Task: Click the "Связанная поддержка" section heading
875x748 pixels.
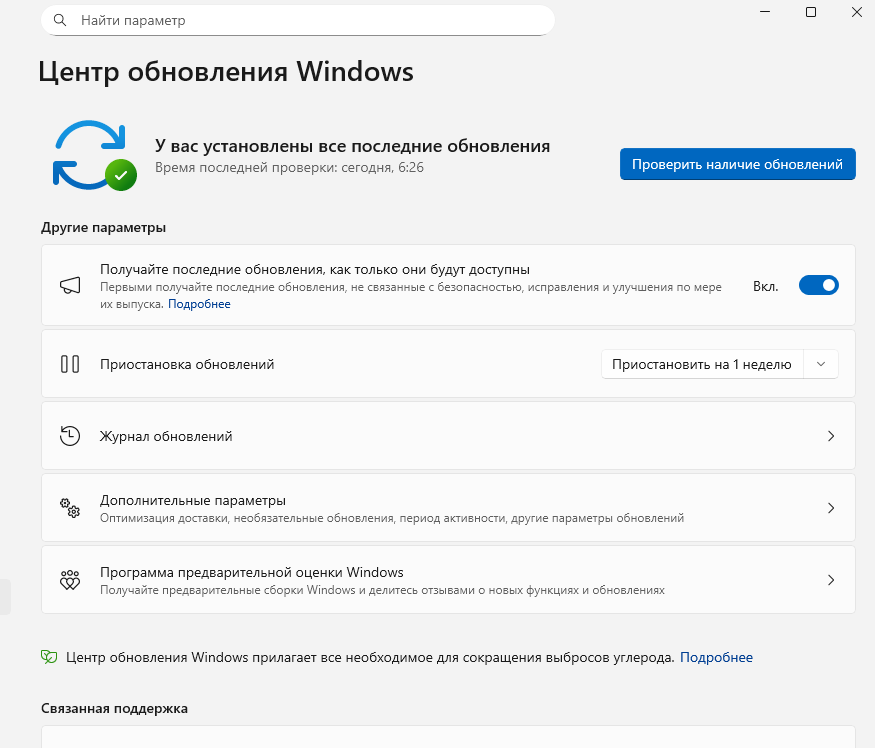Action: click(x=114, y=708)
